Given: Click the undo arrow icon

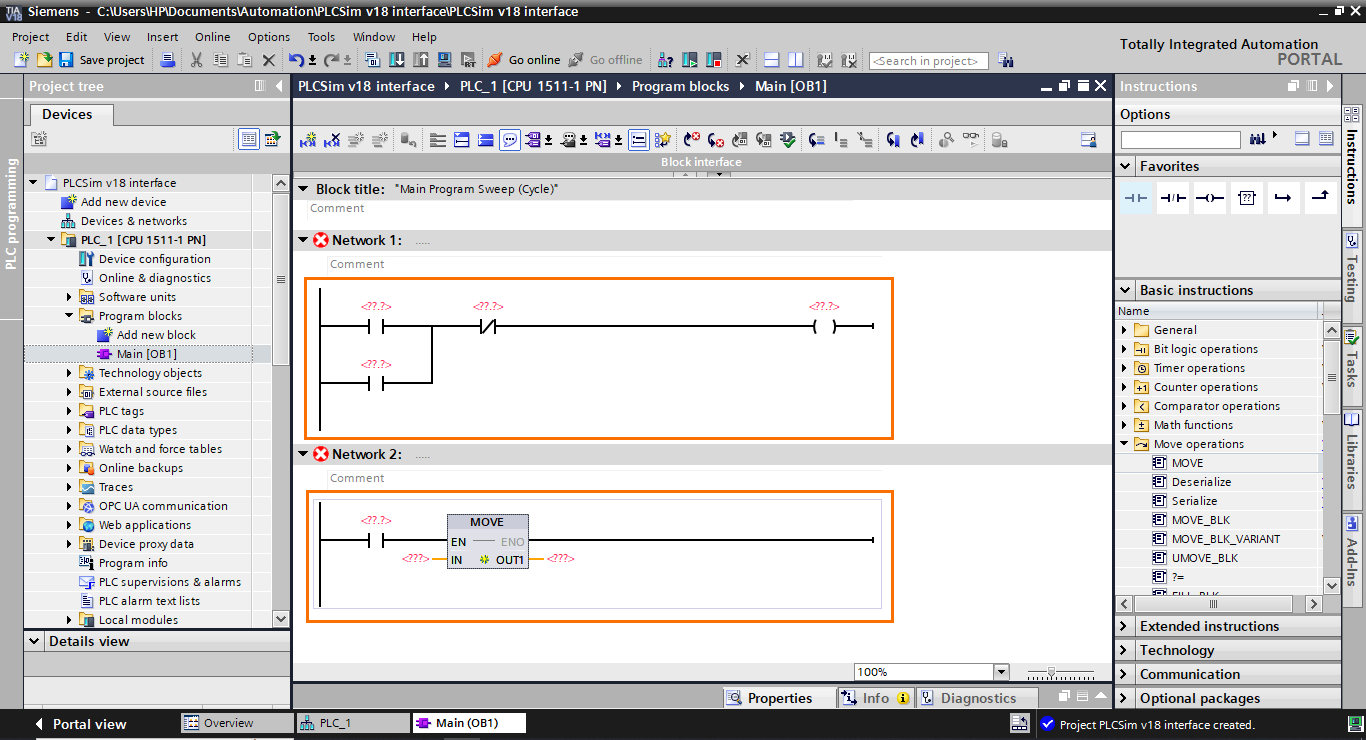Looking at the screenshot, I should 296,60.
